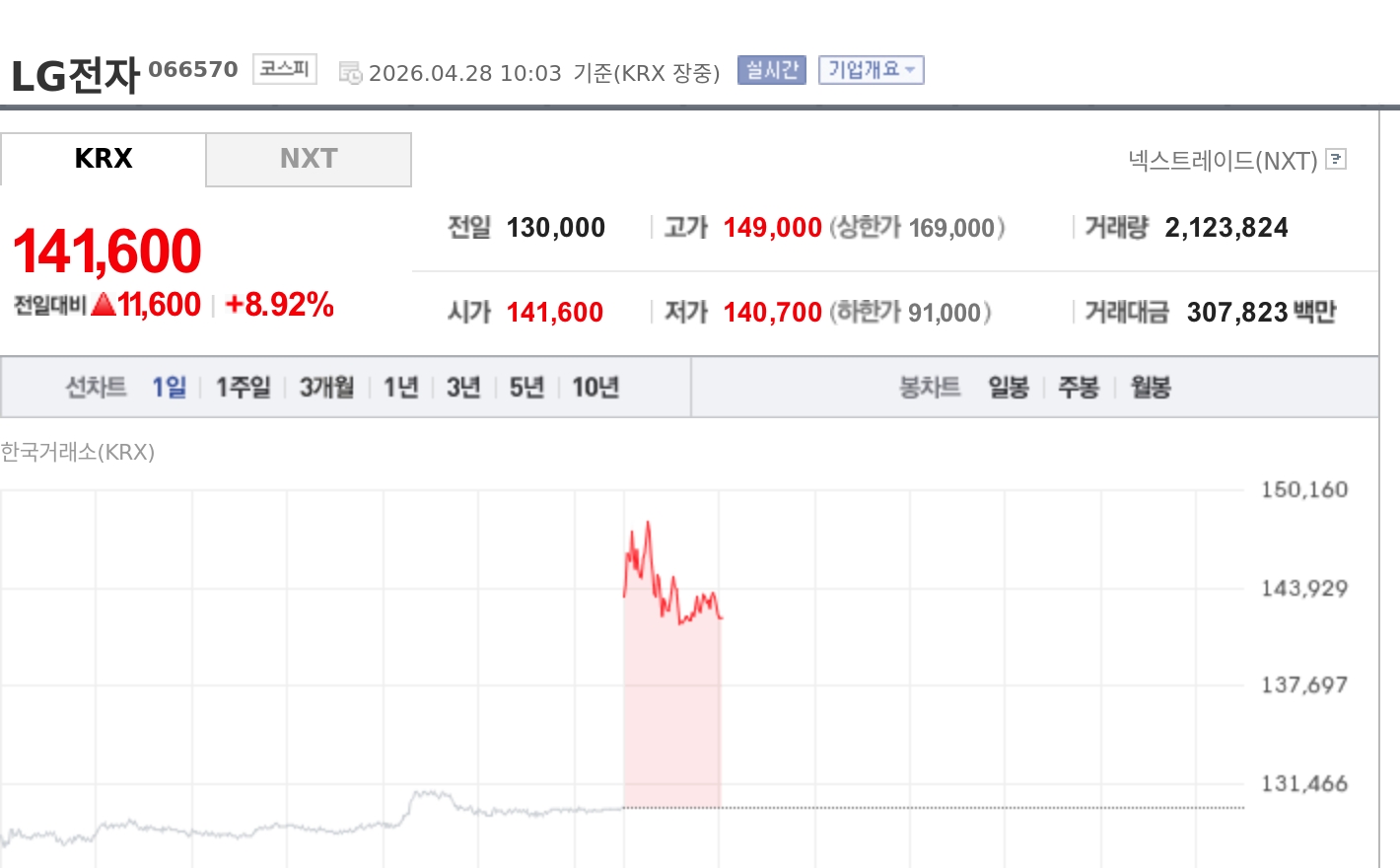
Task: Click the clock icon beside the date
Action: pos(349,73)
